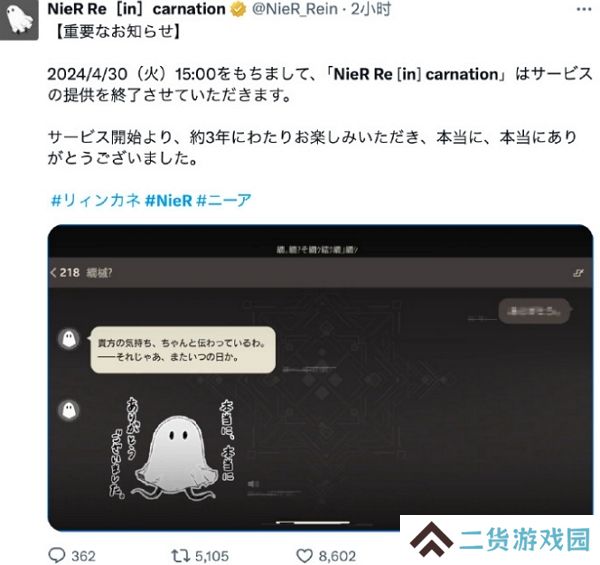The width and height of the screenshot is (600, 565).
Task: Like the tweet with the heart icon
Action: [305, 556]
